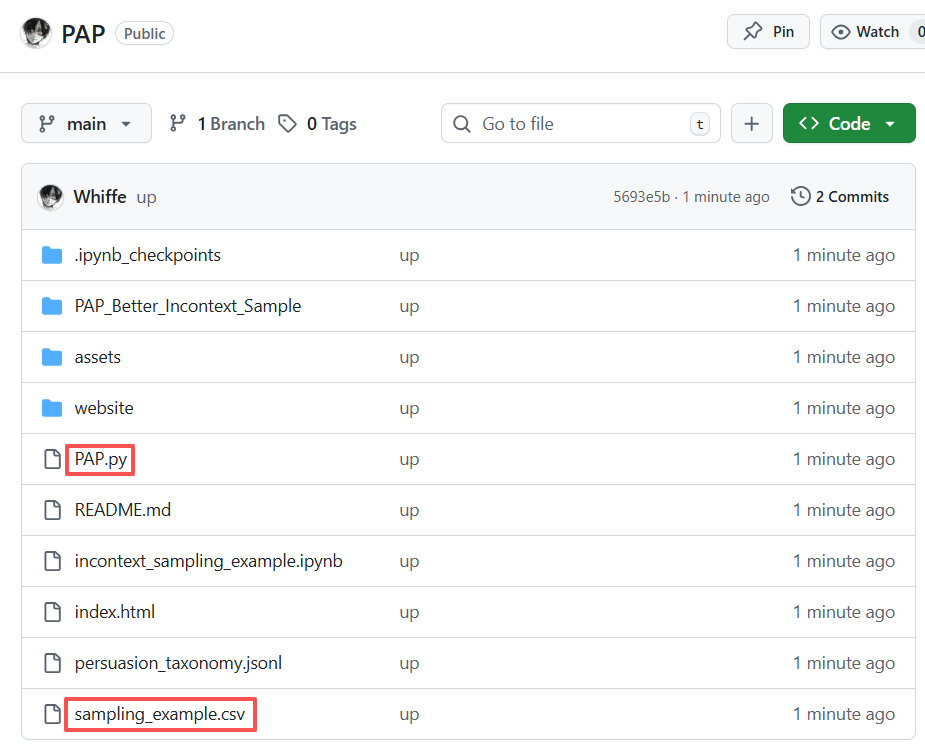This screenshot has height=746, width=925.
Task: Open the index.html file
Action: coord(114,612)
